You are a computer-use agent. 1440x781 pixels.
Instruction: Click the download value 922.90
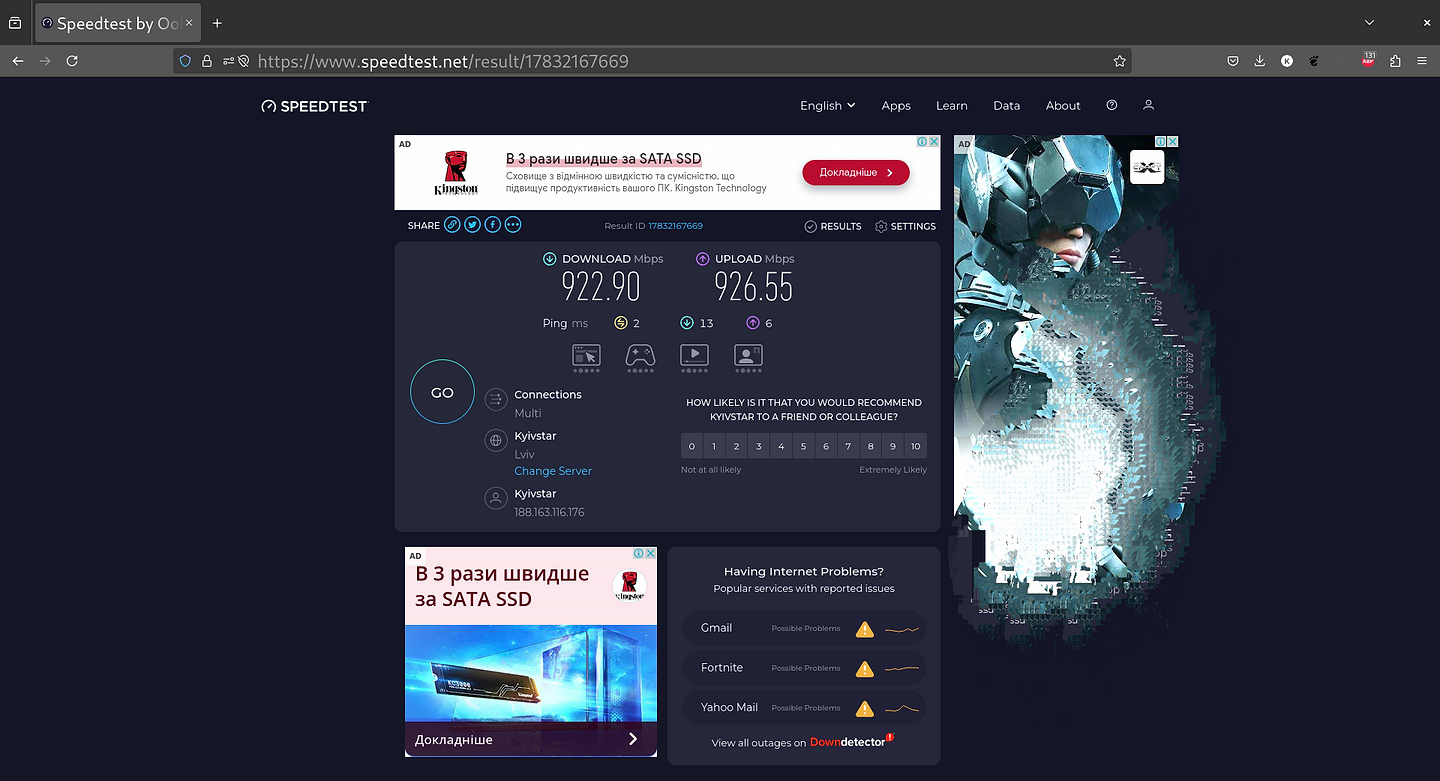click(601, 288)
